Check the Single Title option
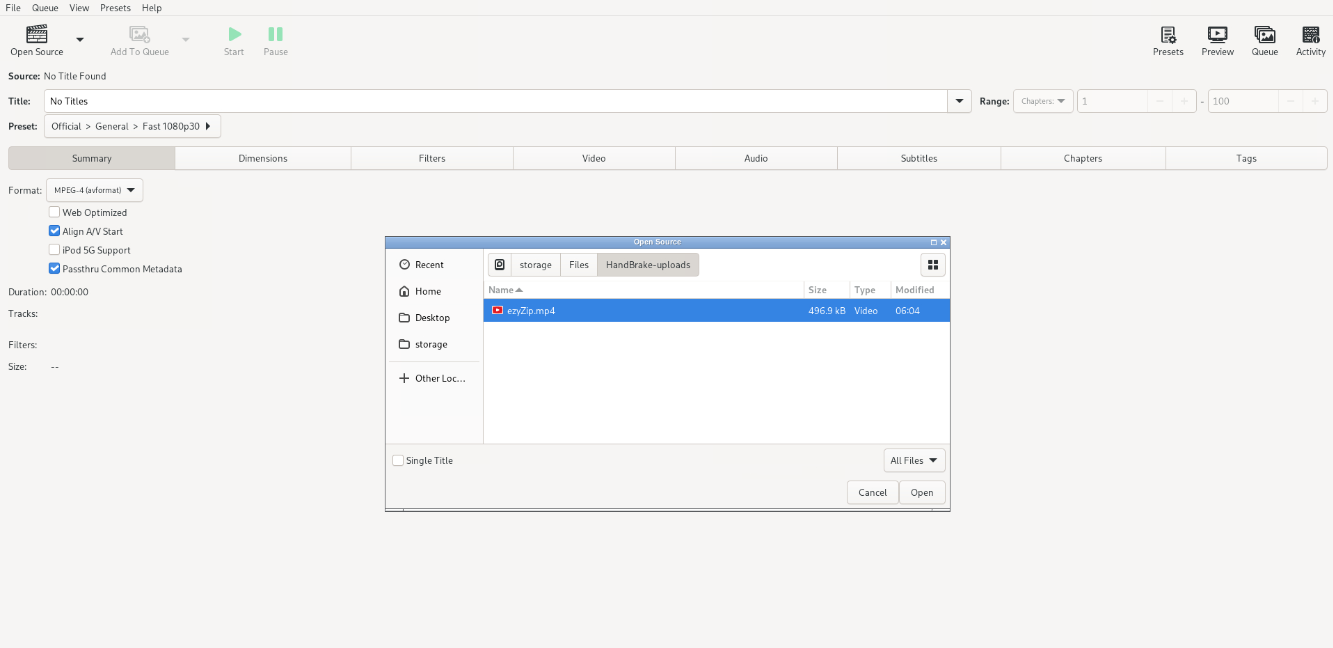This screenshot has height=648, width=1333. pyautogui.click(x=398, y=461)
